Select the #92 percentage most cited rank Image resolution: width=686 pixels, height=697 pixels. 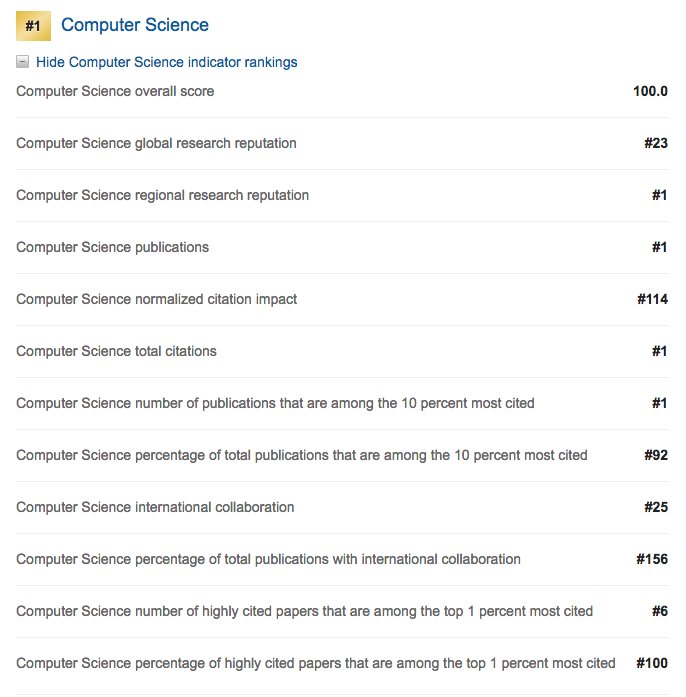[656, 455]
